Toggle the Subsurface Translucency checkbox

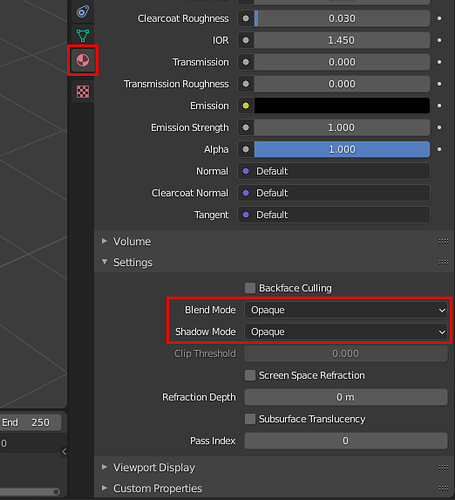[x=250, y=419]
